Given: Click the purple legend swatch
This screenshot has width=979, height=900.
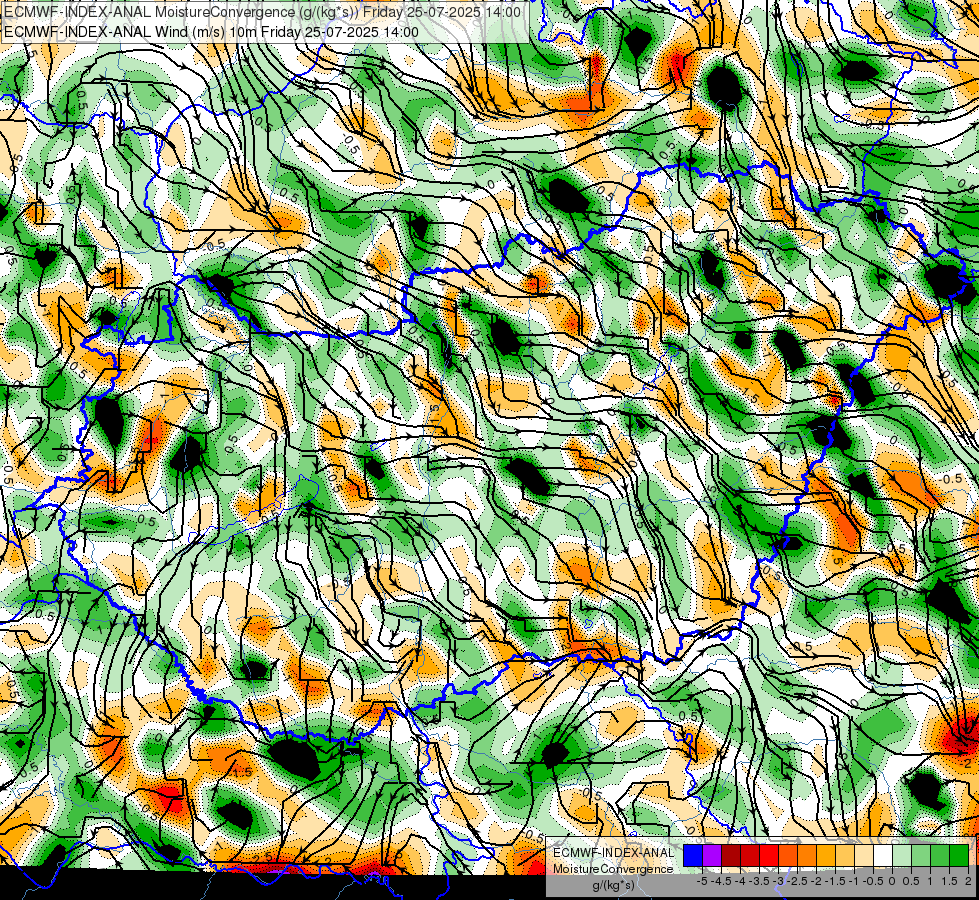Looking at the screenshot, I should coord(712,856).
